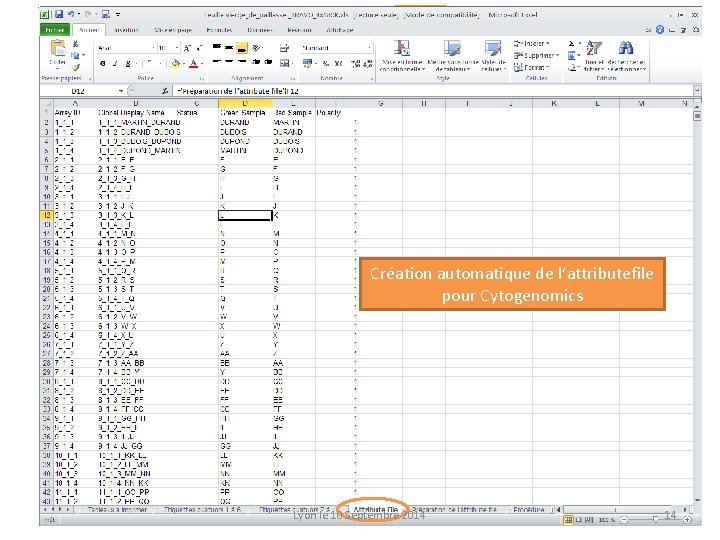Screen dimensions: 720x540
Task: Click the Clear eraser icon in Édition
Action: (572, 68)
